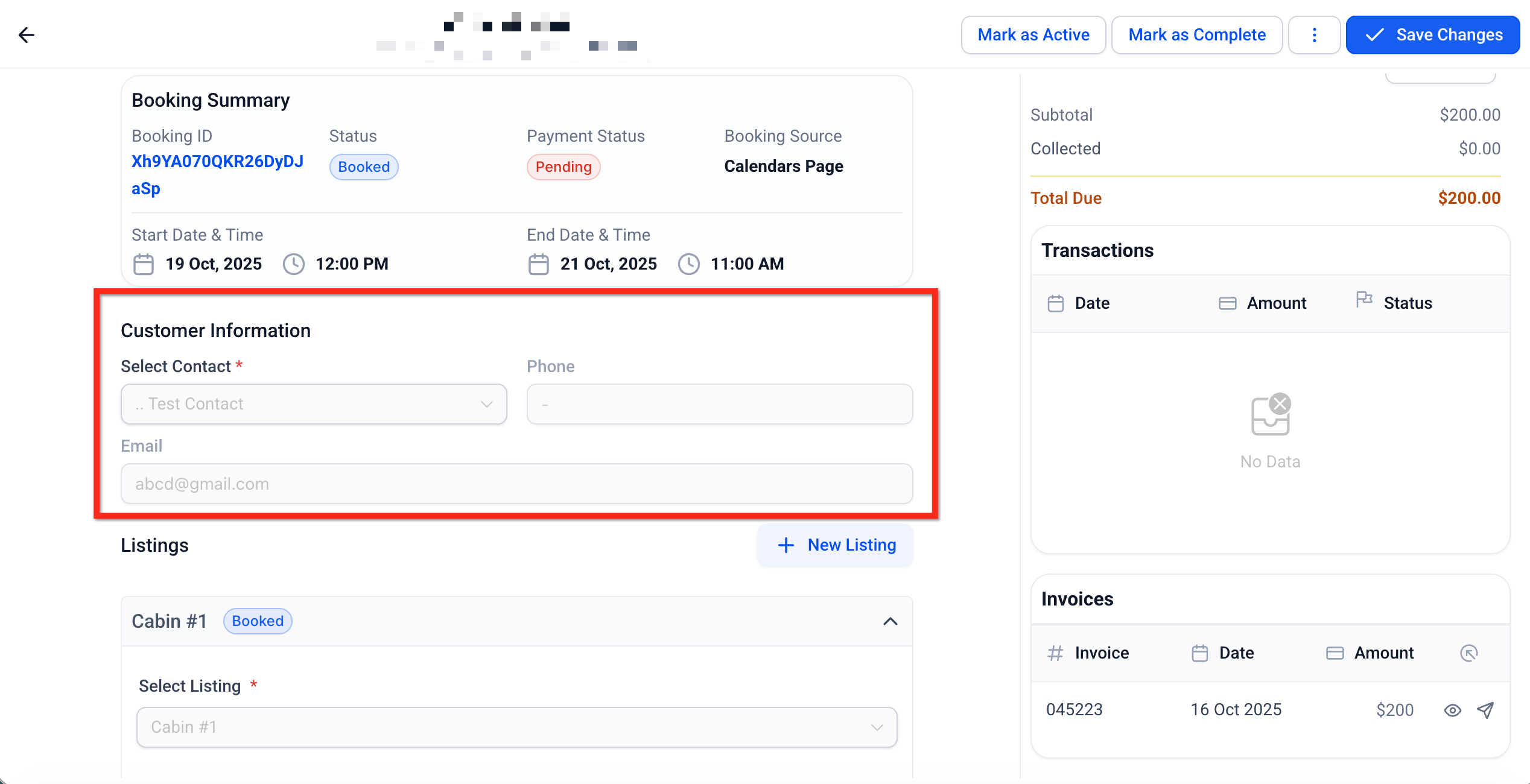
Task: Click Save Changes button
Action: 1432,35
